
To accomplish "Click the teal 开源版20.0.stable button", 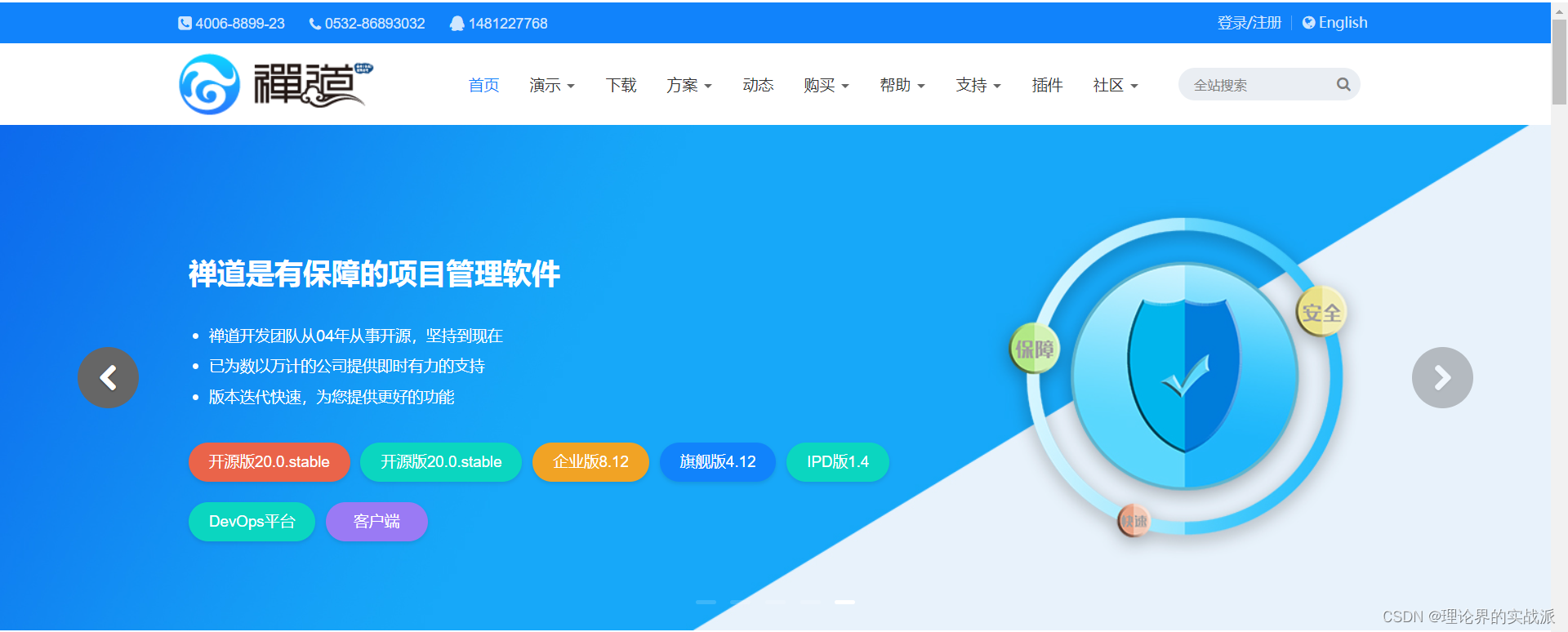I will (441, 462).
